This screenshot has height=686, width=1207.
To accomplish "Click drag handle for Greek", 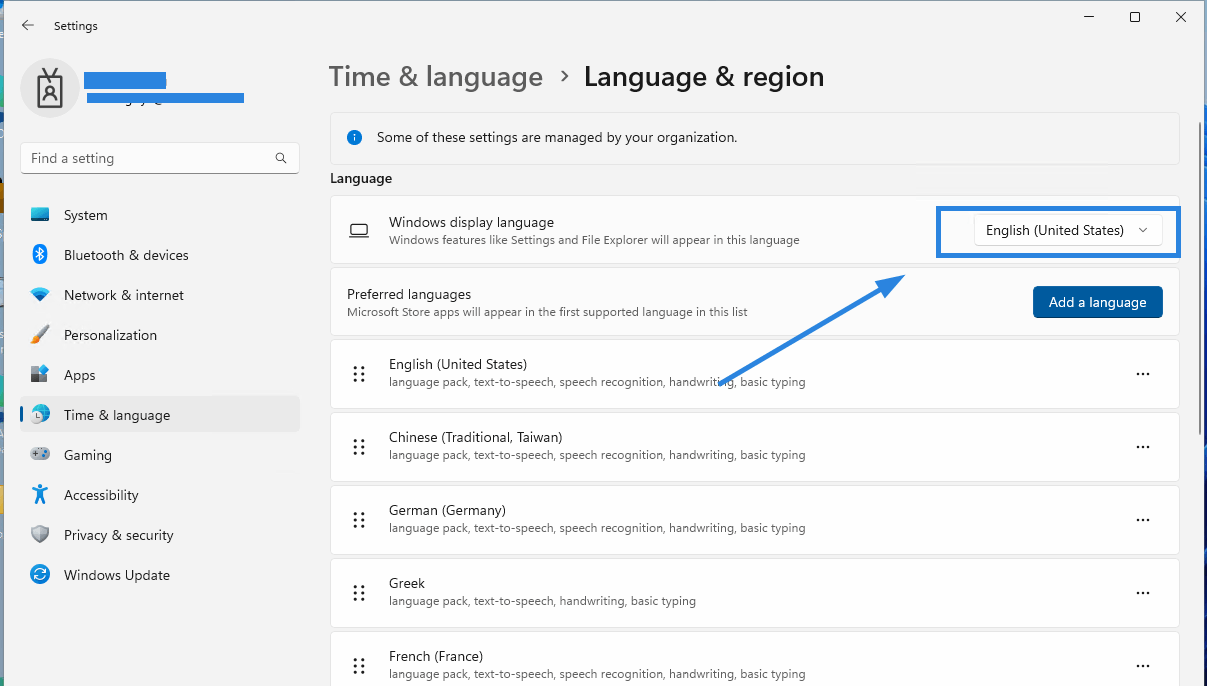I will (359, 593).
